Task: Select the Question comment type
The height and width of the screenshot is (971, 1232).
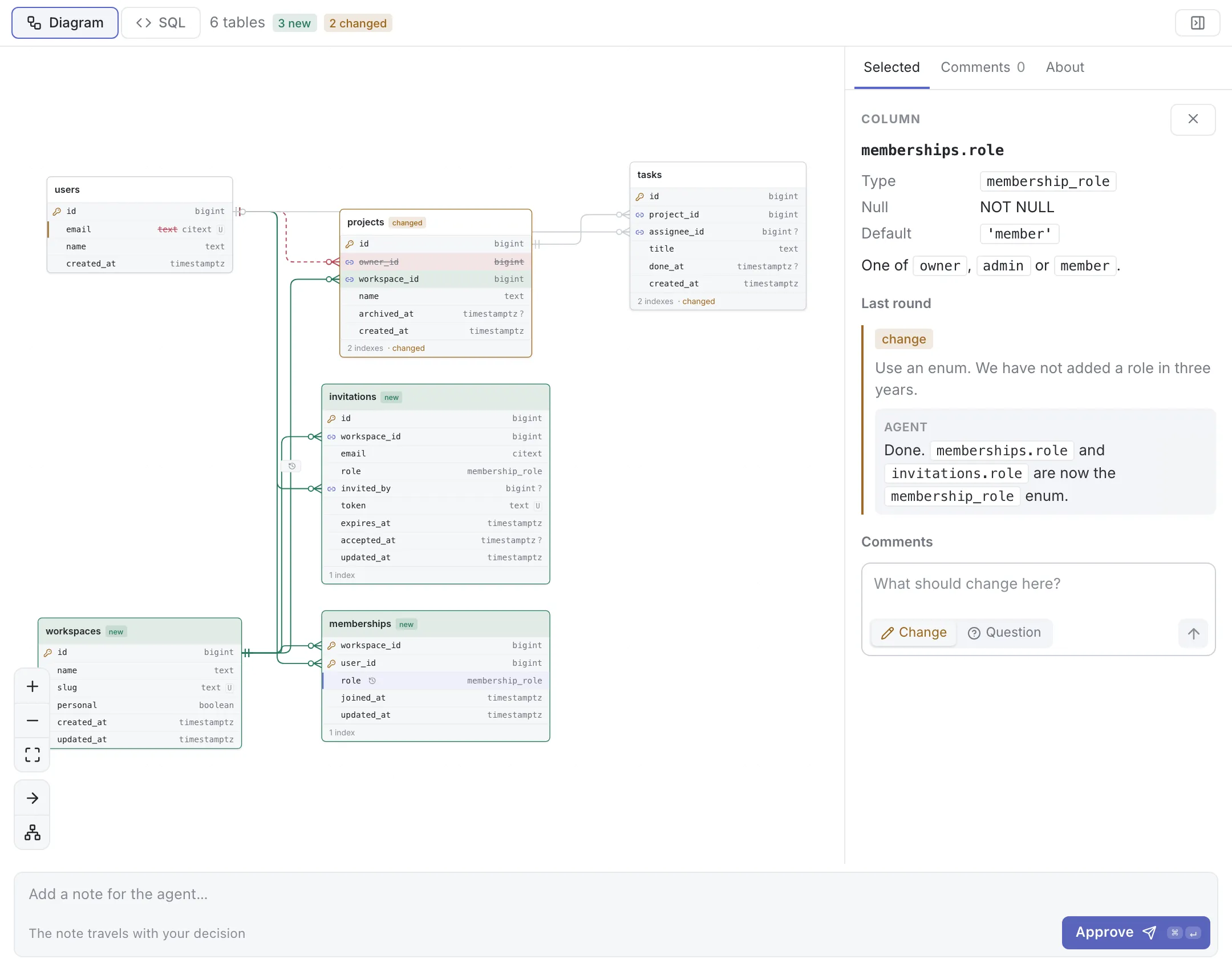Action: click(x=1004, y=633)
